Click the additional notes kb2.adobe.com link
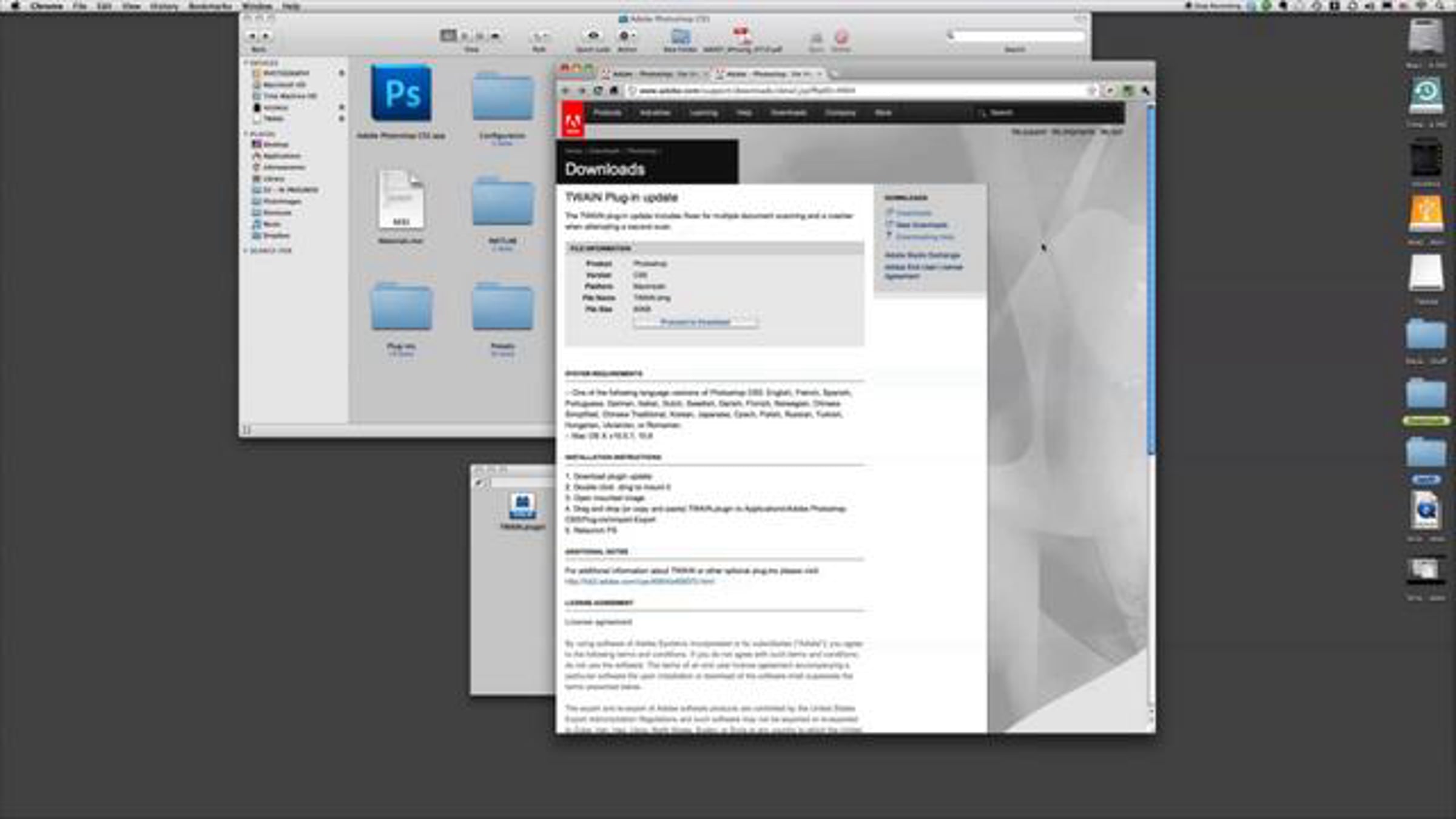 point(639,582)
